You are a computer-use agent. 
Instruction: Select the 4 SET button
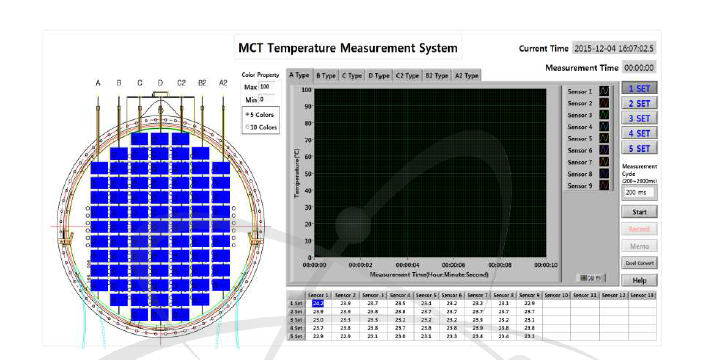[x=639, y=134]
